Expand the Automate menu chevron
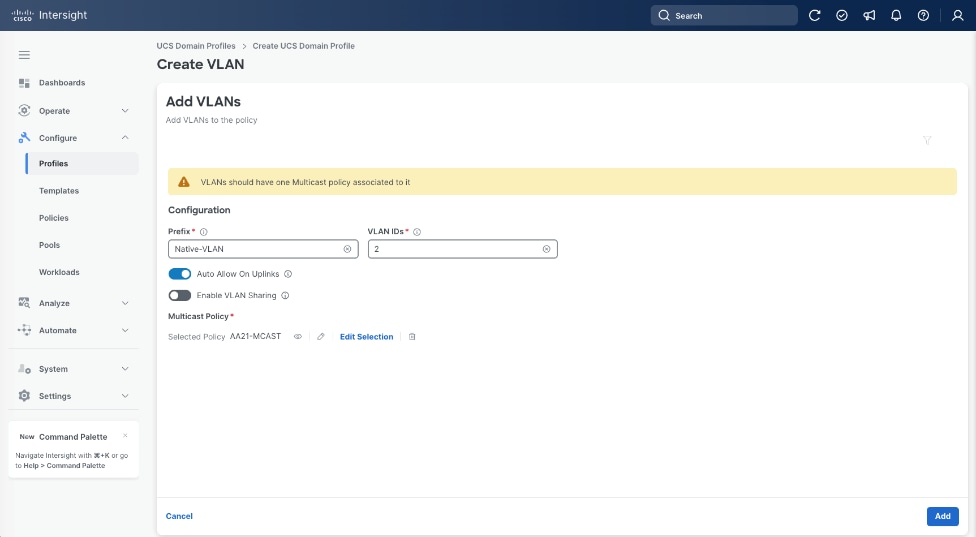 coord(125,330)
